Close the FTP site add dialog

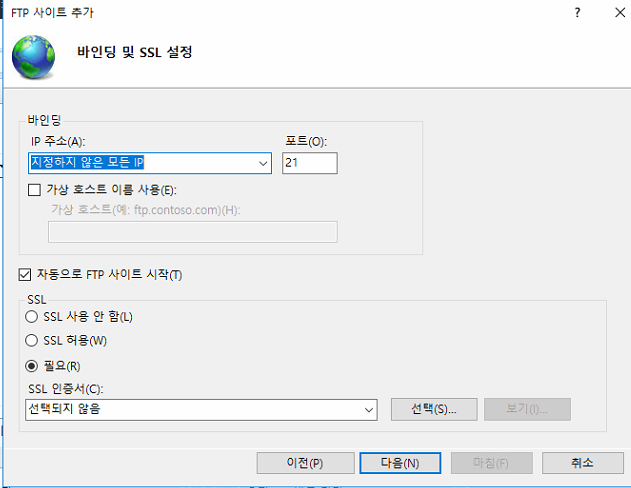pyautogui.click(x=620, y=13)
